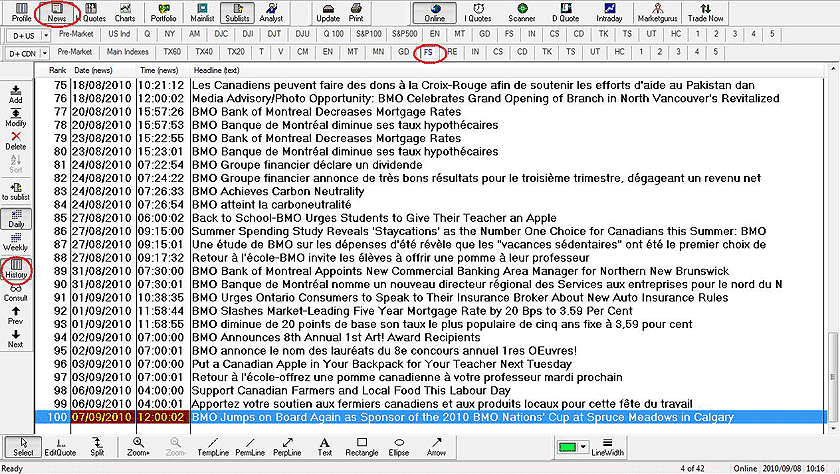Open I Quotes in the toolbar
The height and width of the screenshot is (474, 840).
478,13
